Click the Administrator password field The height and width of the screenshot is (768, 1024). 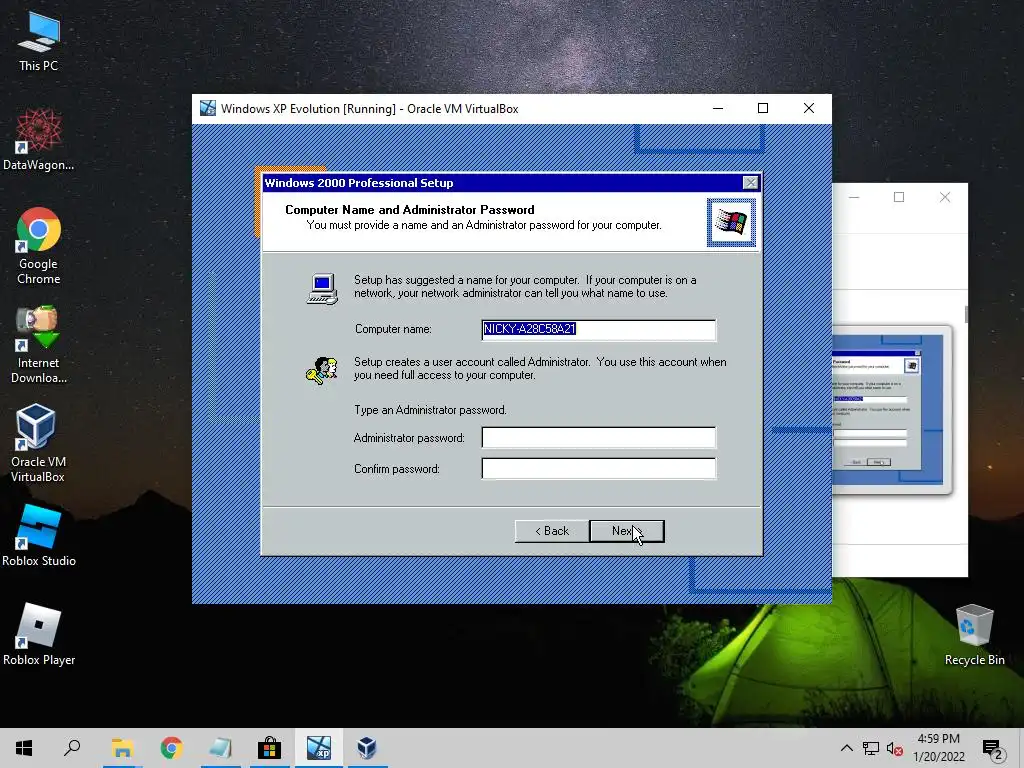click(599, 438)
